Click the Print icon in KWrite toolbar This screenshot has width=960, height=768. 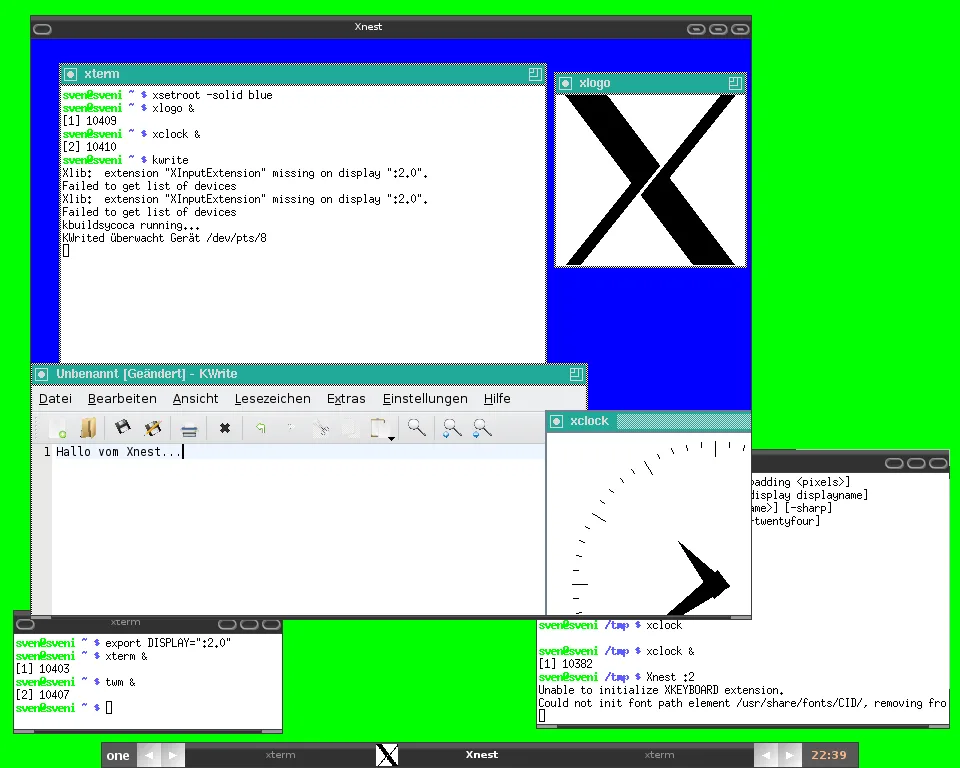click(x=189, y=430)
